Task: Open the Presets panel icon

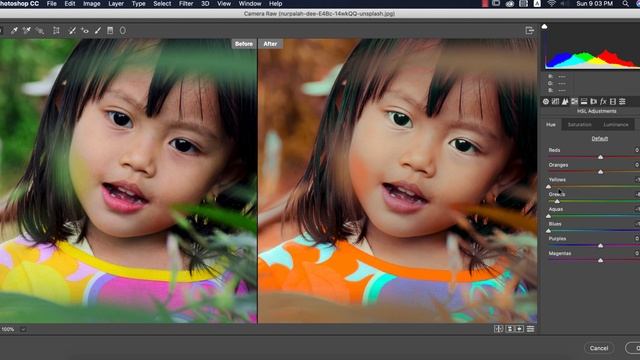Action: [x=622, y=102]
